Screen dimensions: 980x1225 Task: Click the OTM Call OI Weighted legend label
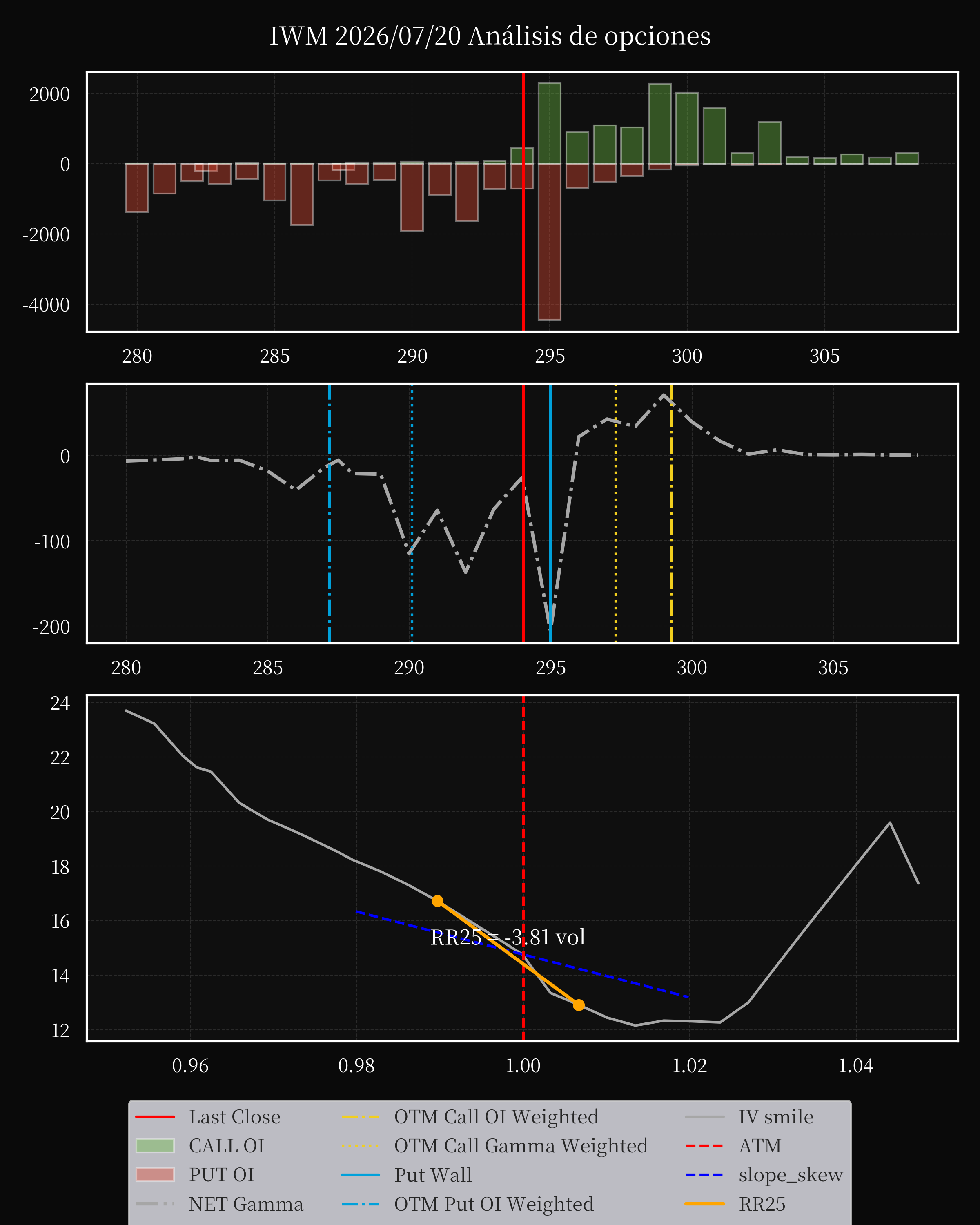coord(497,1117)
